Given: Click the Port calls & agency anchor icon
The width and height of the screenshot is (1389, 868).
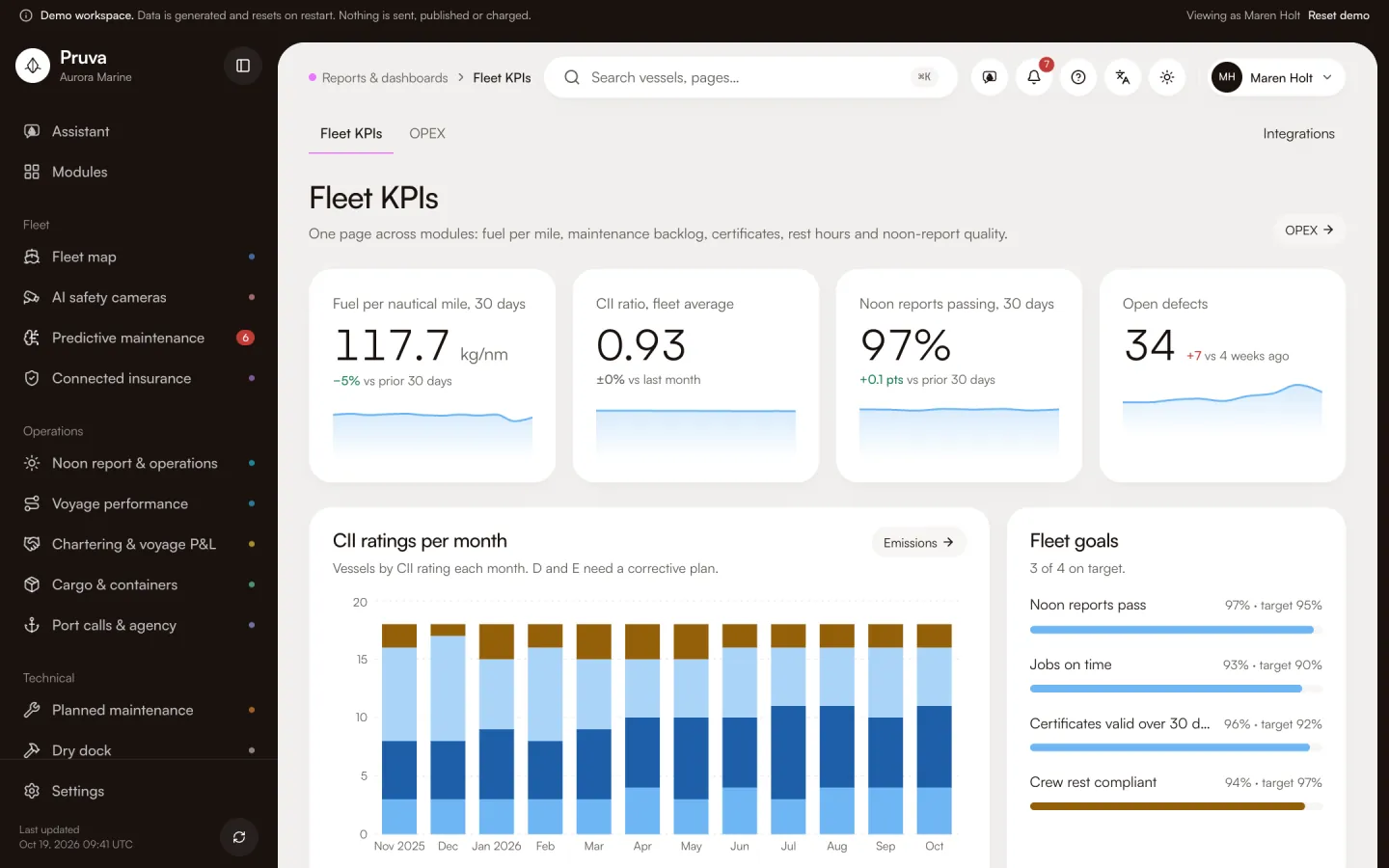Looking at the screenshot, I should (32, 625).
